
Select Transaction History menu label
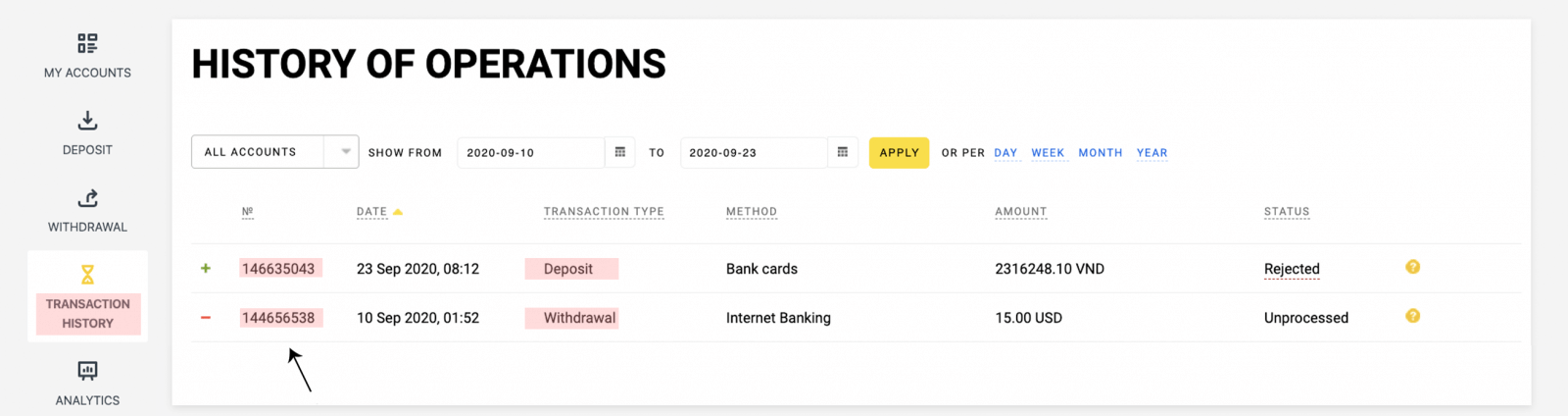pos(88,314)
